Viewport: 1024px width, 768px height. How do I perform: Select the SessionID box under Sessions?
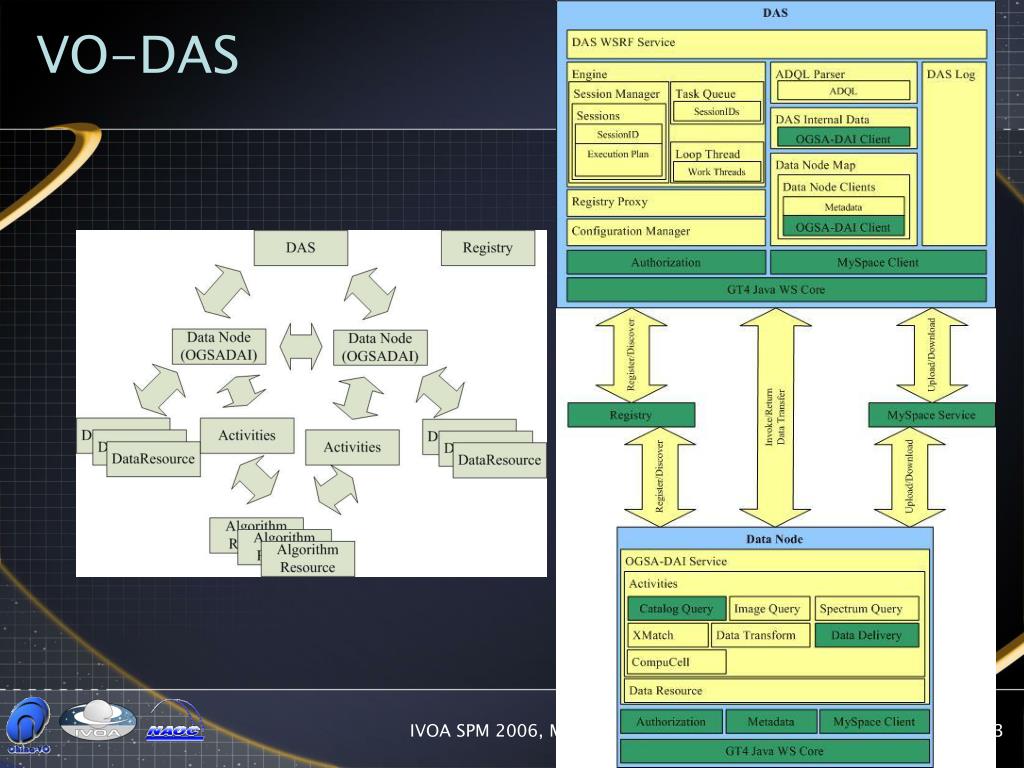[x=618, y=135]
